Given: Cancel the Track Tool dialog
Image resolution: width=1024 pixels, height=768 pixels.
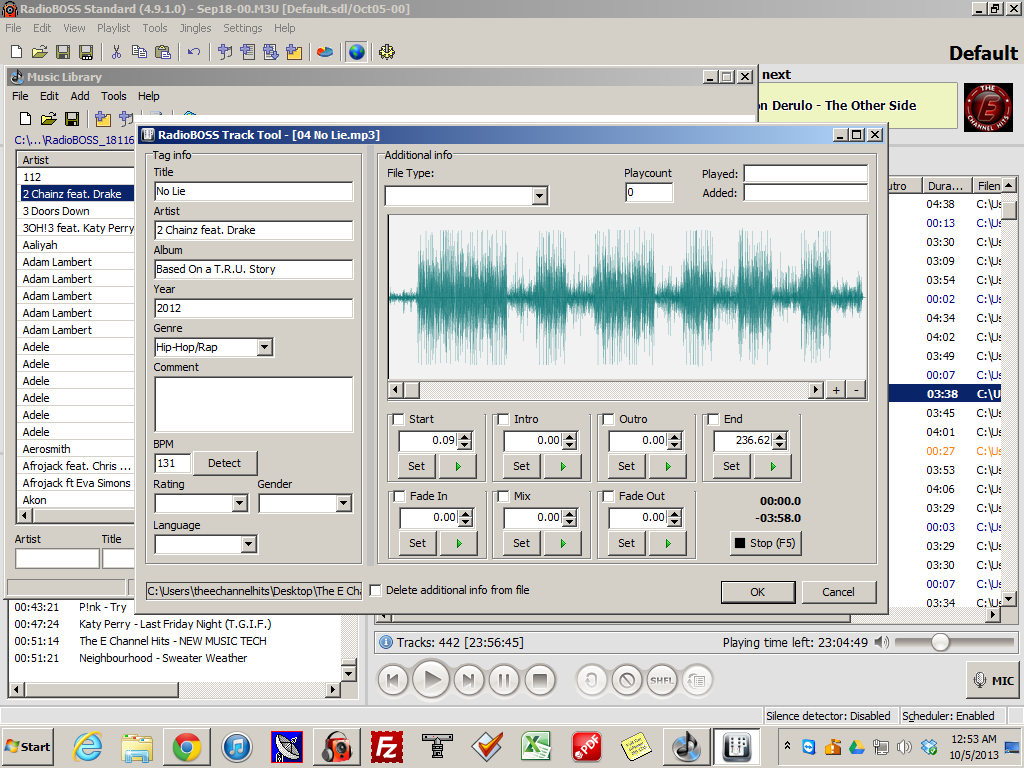Looking at the screenshot, I should tap(839, 592).
